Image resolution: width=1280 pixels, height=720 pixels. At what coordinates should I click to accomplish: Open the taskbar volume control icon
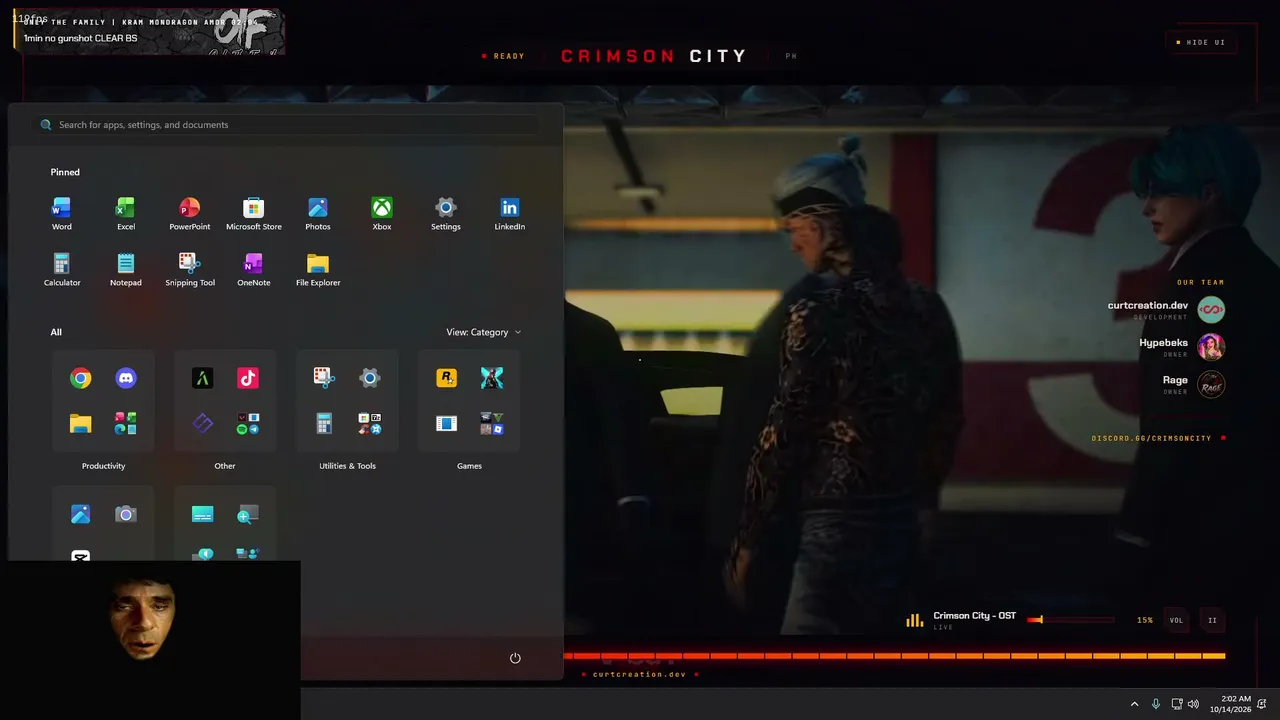point(1193,704)
